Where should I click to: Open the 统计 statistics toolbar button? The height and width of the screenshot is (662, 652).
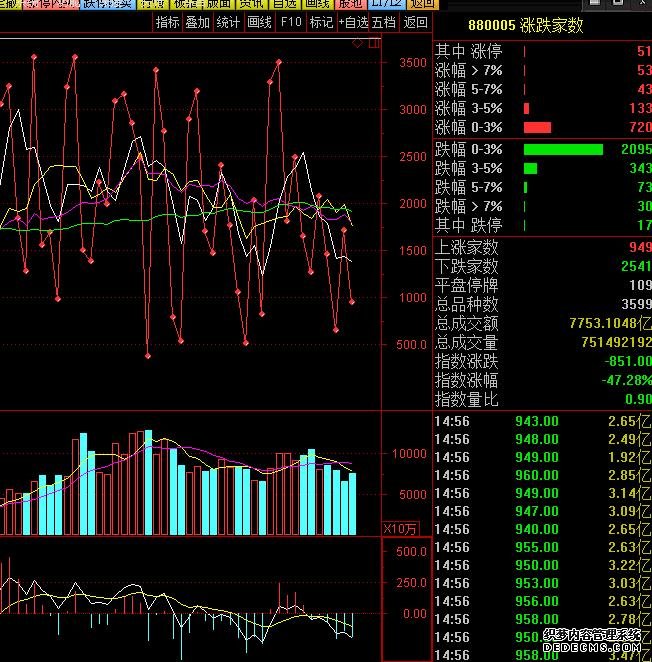coord(228,22)
